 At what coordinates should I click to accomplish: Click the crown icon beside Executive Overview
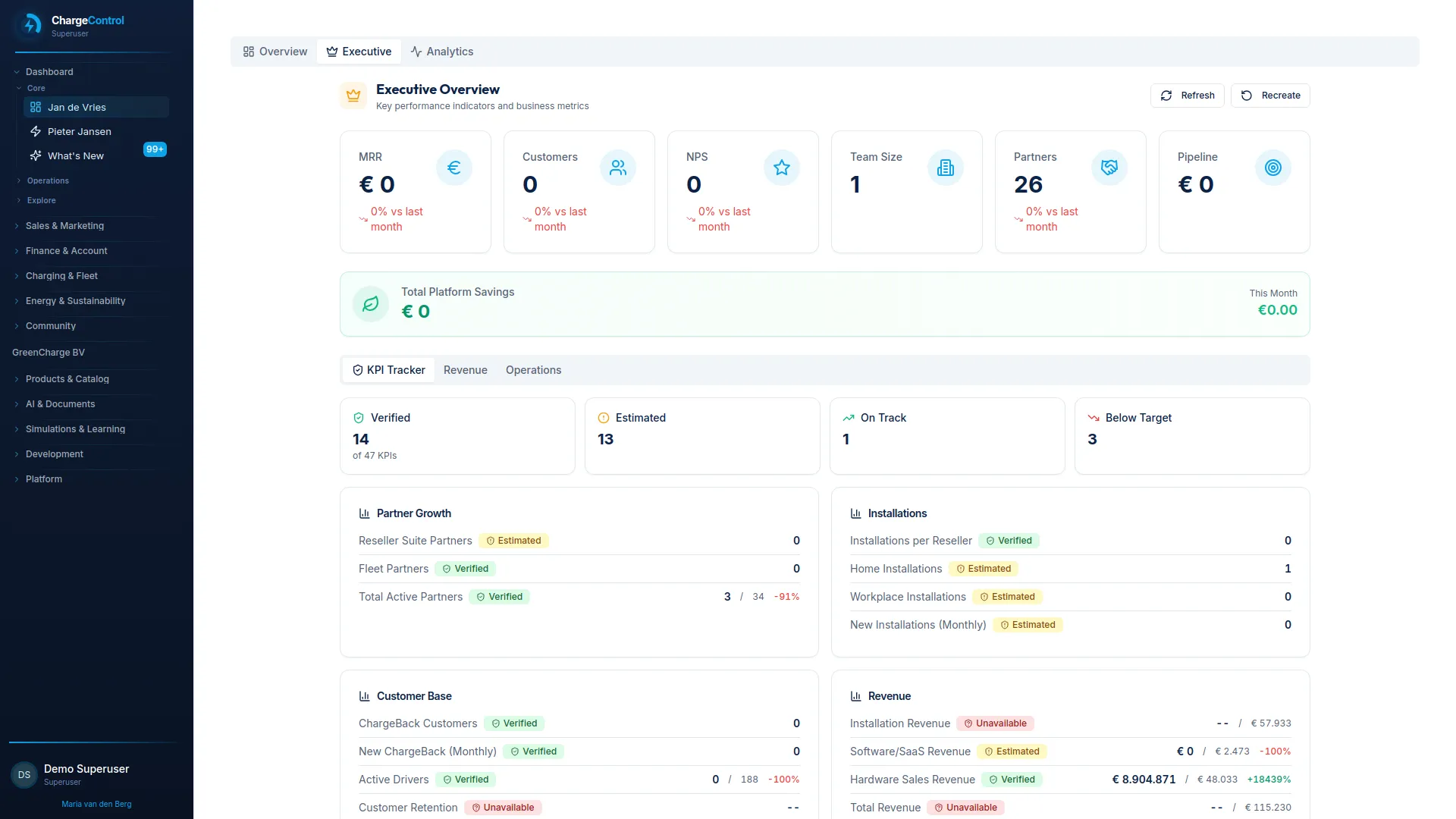point(353,96)
